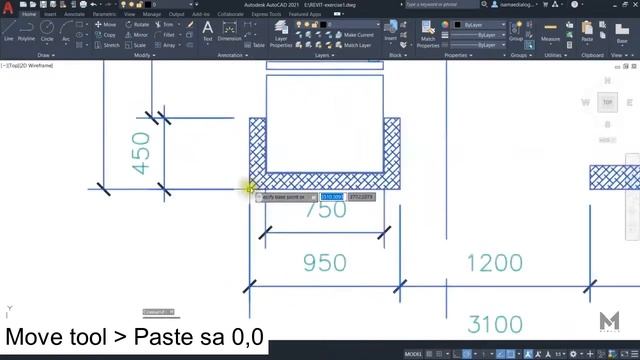Toggle object snap tracking in status bar

click(x=500, y=354)
